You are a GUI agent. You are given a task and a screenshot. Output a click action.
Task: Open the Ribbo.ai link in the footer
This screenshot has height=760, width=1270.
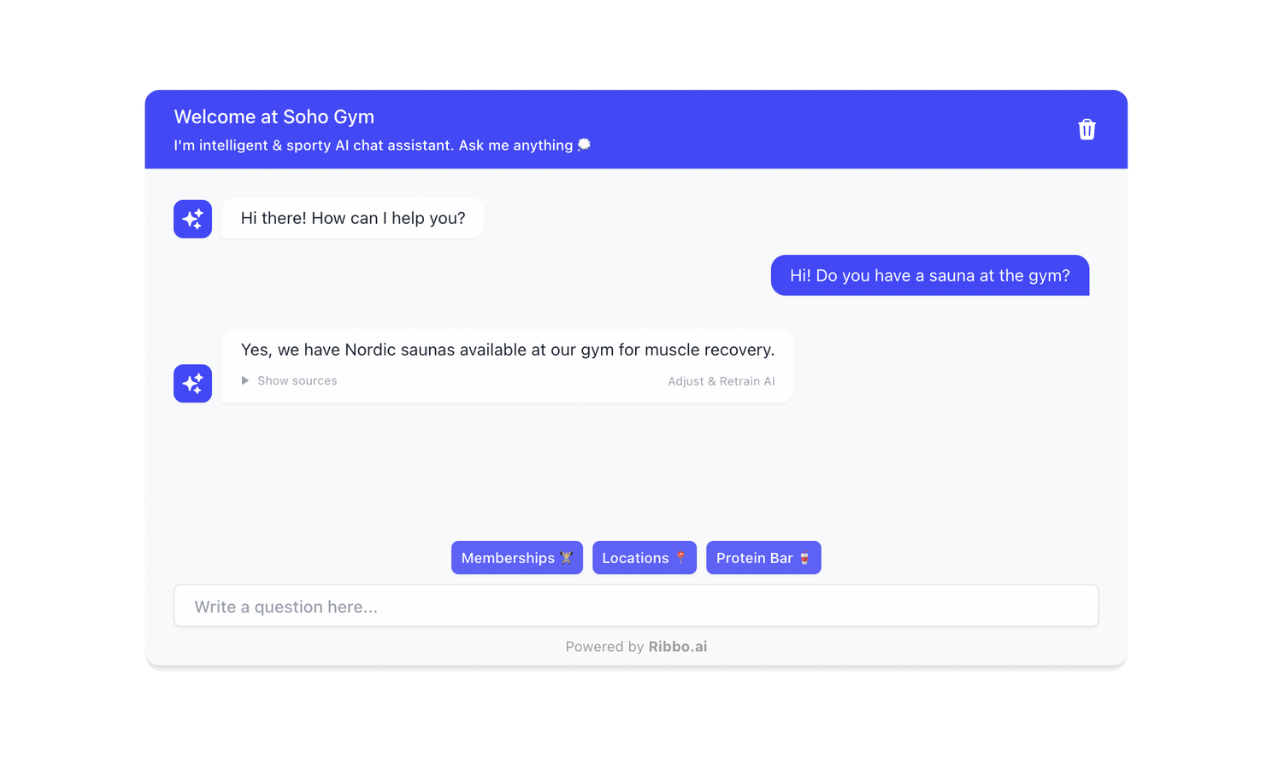coord(677,647)
